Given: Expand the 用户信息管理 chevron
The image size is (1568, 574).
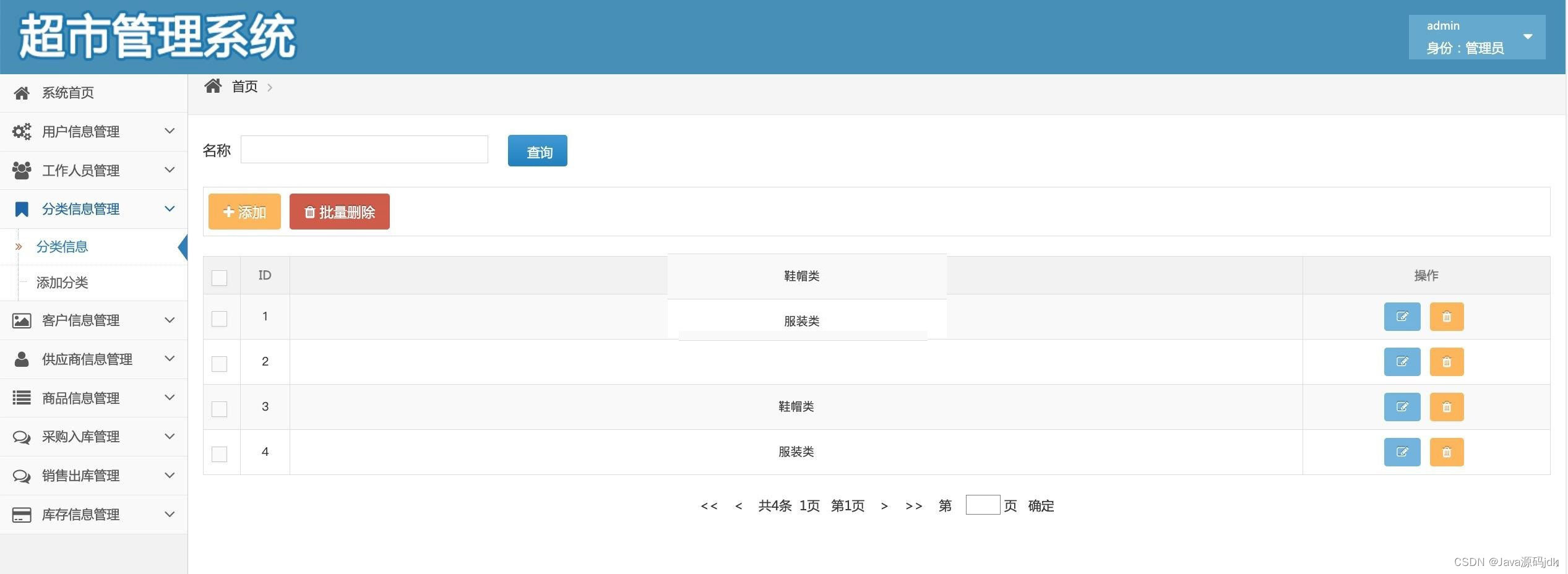Looking at the screenshot, I should pos(170,131).
